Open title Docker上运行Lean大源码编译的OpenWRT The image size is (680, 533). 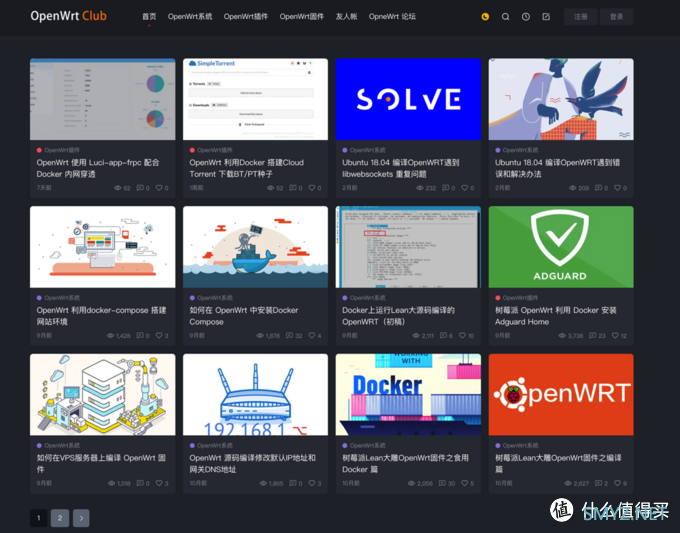(x=398, y=316)
